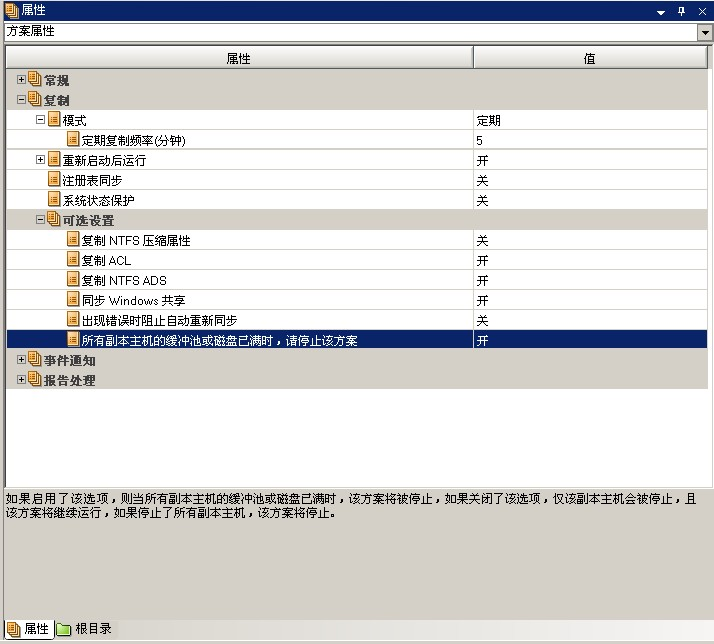Click the icon beside 复制 NTFS 压缩属性

coord(73,240)
